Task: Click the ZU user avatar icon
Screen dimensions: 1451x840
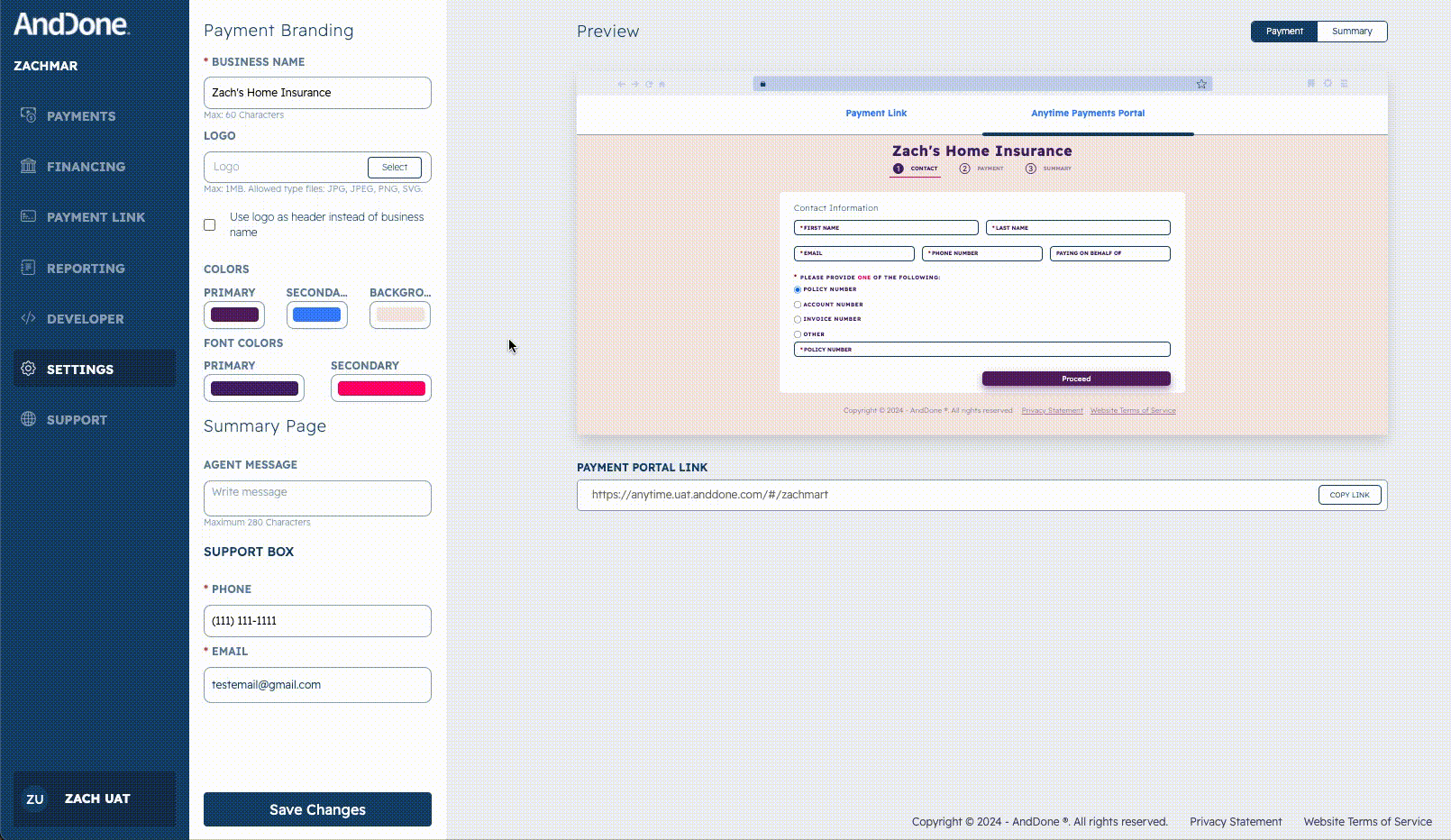Action: point(35,799)
